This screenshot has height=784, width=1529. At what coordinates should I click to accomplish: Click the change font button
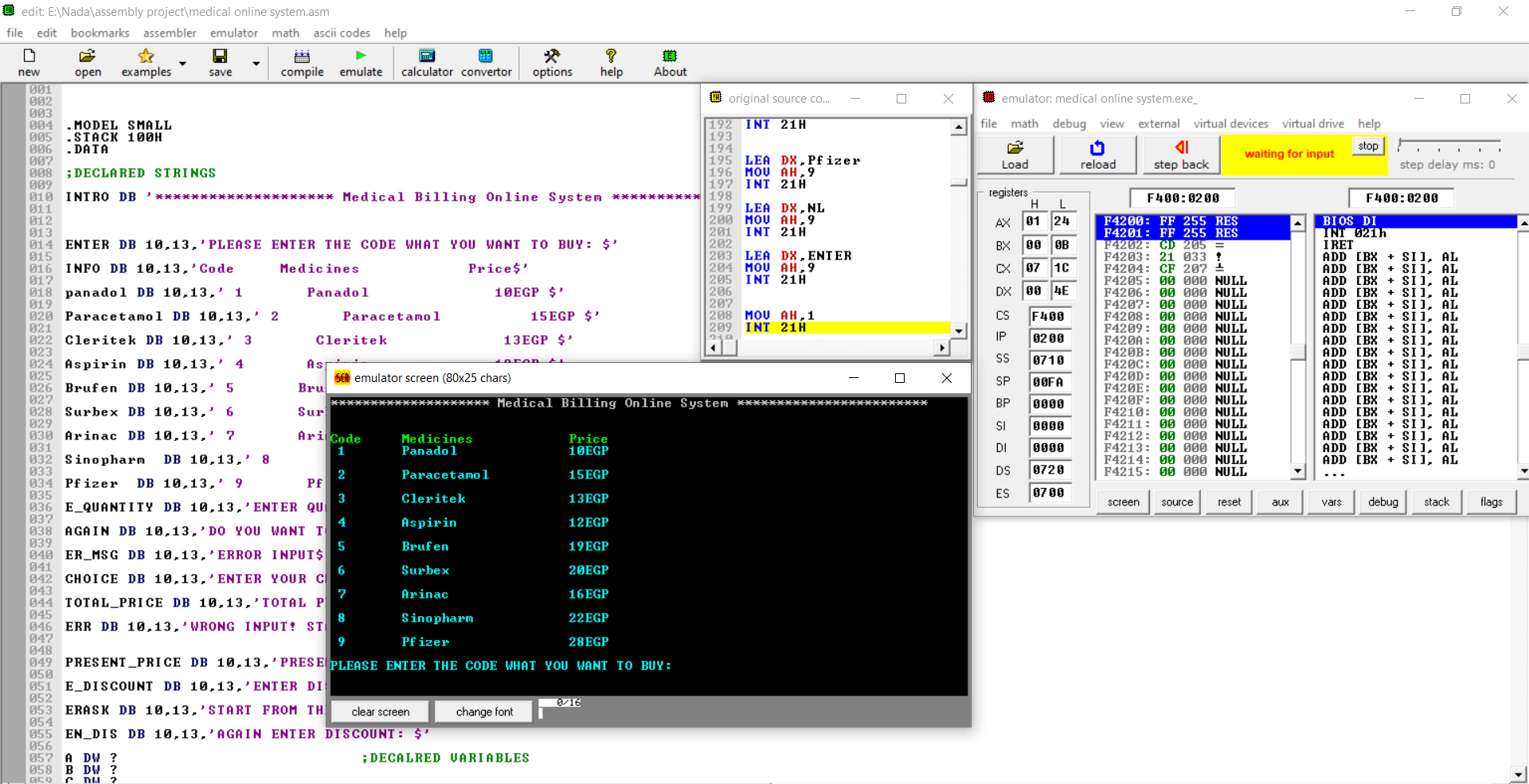coord(484,712)
